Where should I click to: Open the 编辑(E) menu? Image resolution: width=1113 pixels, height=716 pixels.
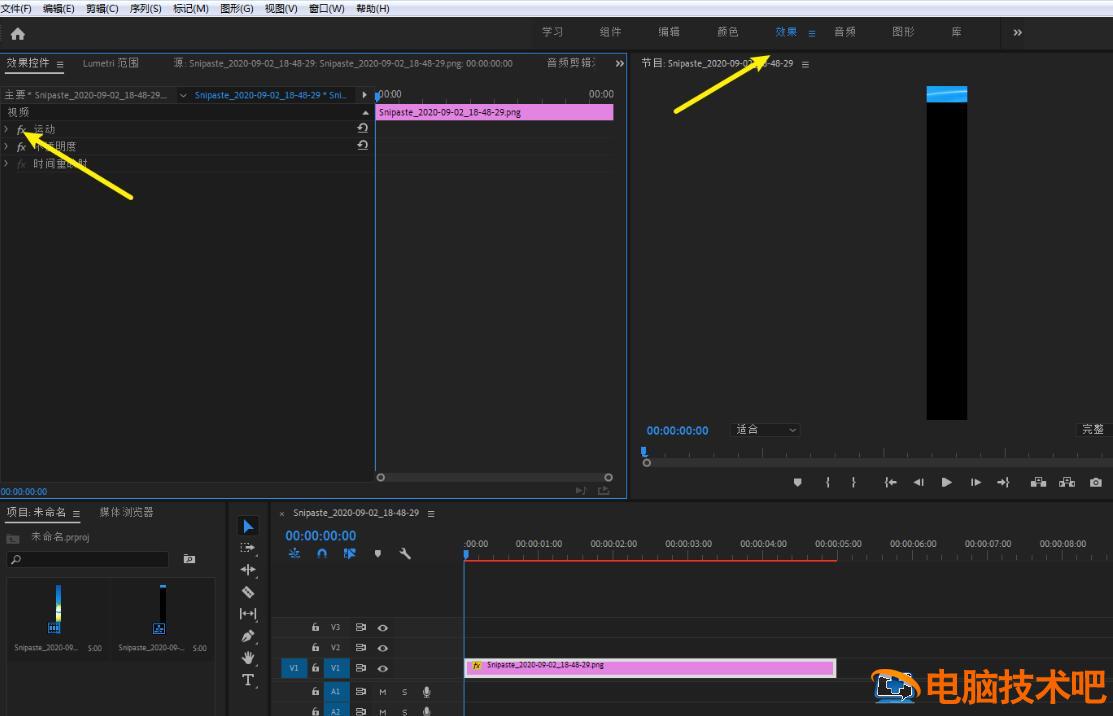coord(59,9)
